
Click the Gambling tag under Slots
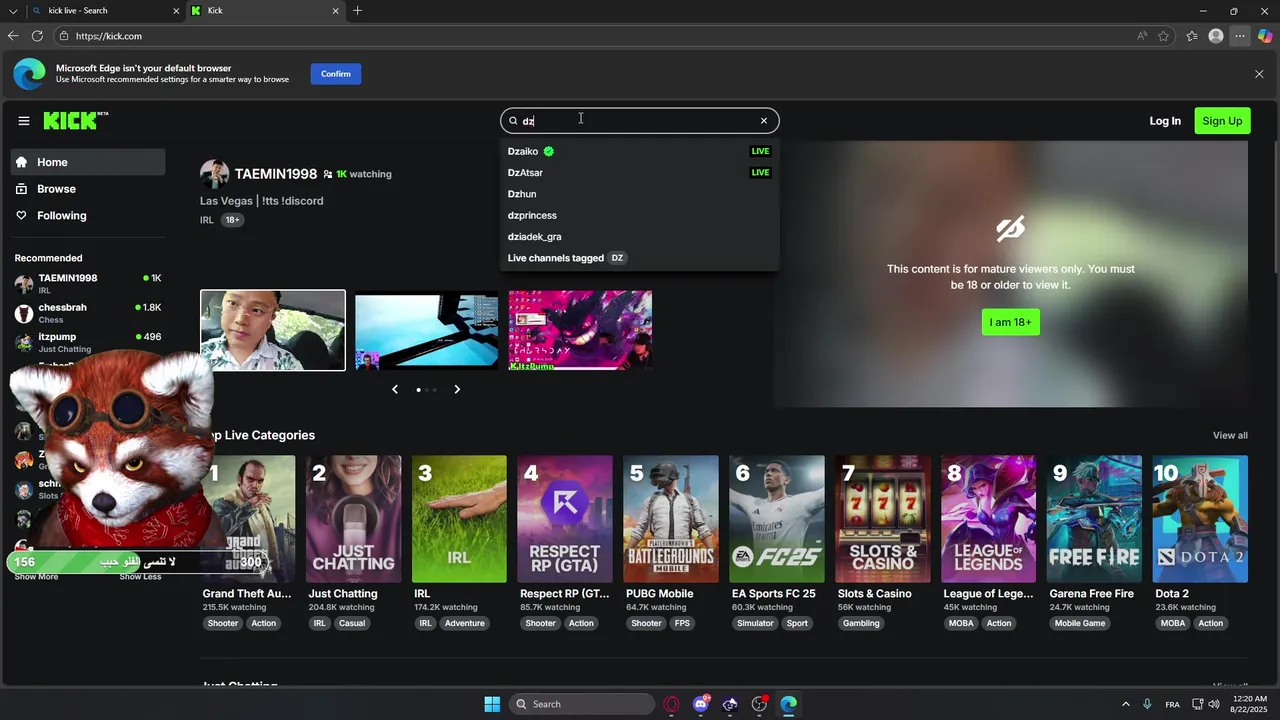click(x=861, y=623)
